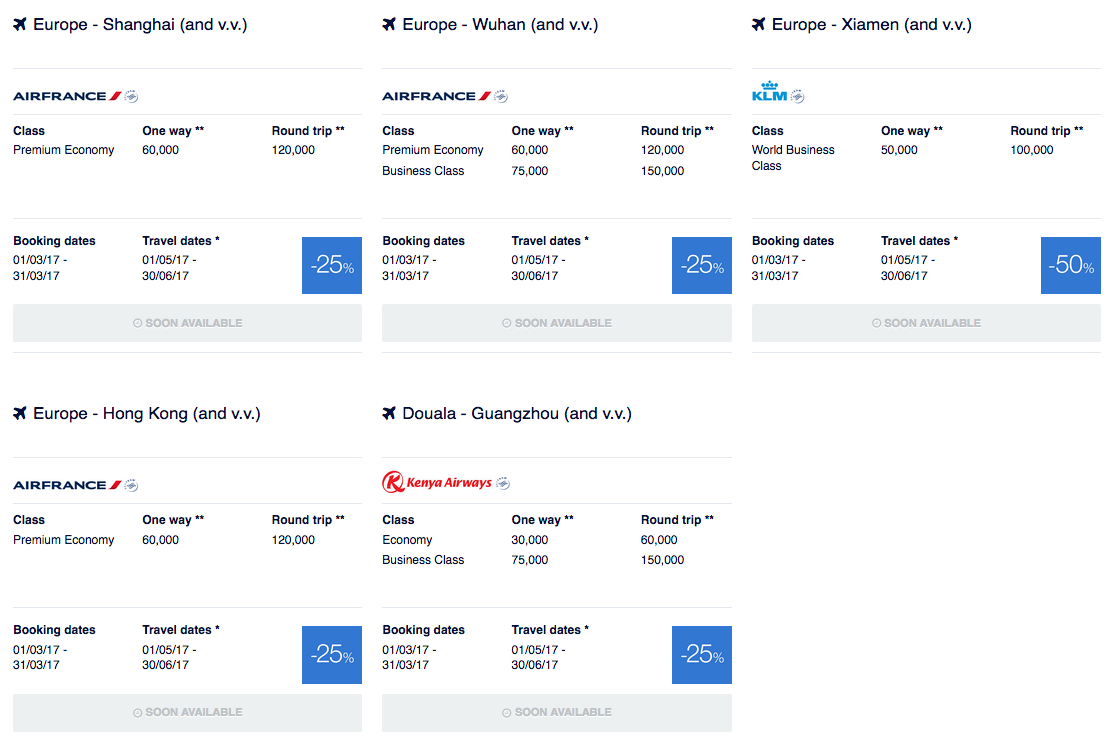Click the Air France logo in Shanghai card
Viewport: 1119px width, 739px height.
(75, 96)
